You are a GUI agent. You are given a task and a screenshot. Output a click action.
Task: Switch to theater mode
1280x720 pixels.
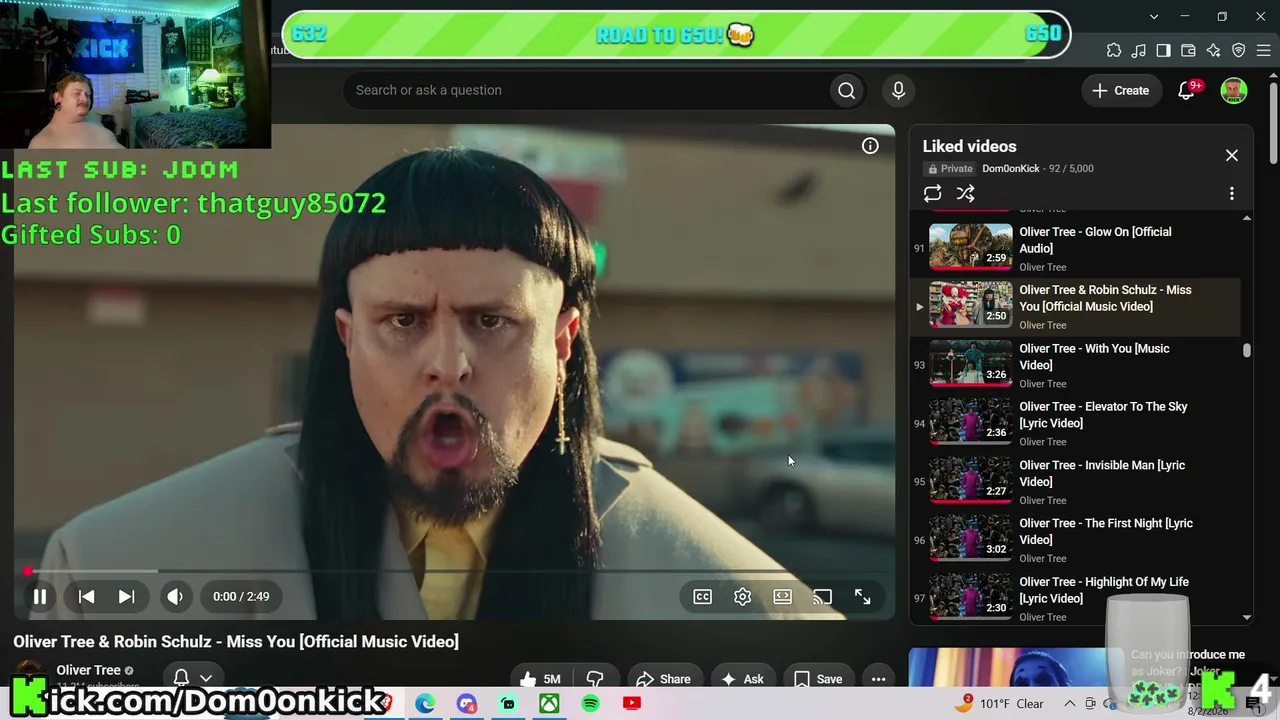pos(783,597)
